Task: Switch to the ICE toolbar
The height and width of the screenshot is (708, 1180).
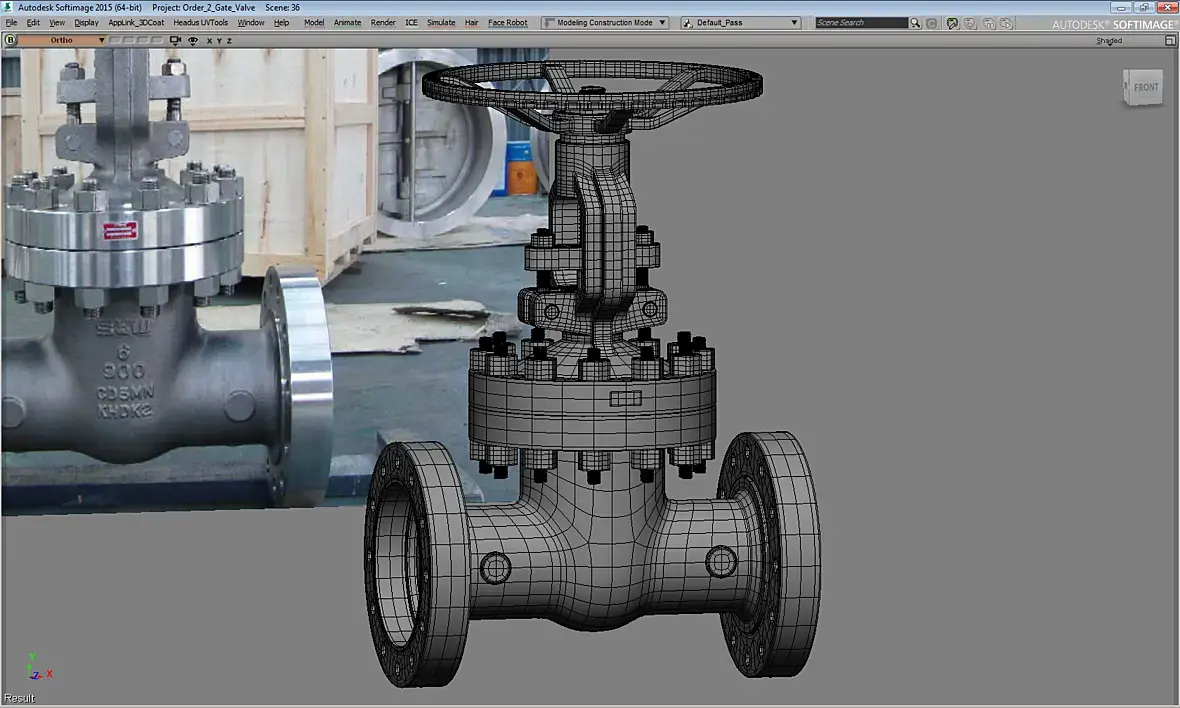Action: (411, 23)
